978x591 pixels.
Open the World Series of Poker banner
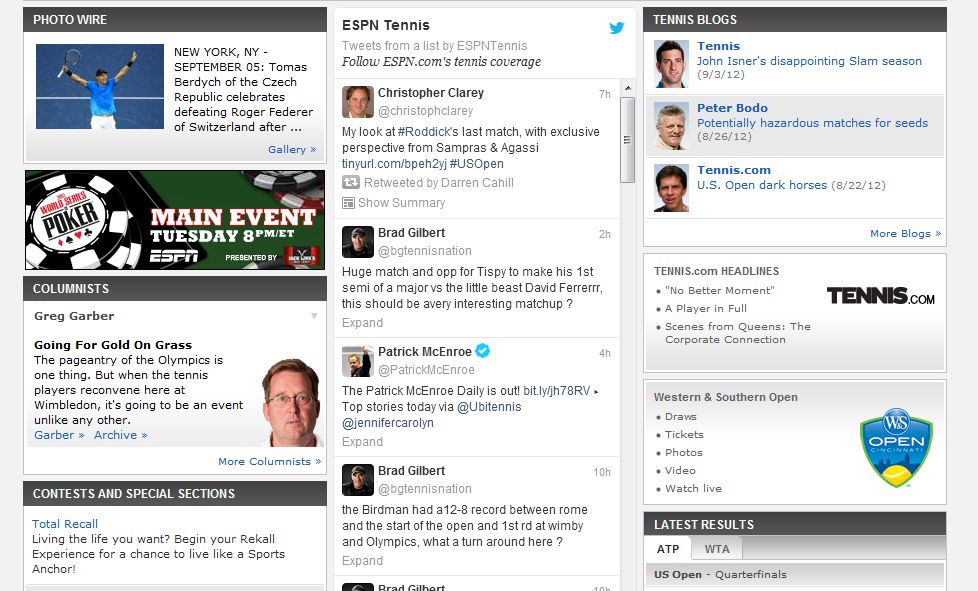(x=175, y=220)
